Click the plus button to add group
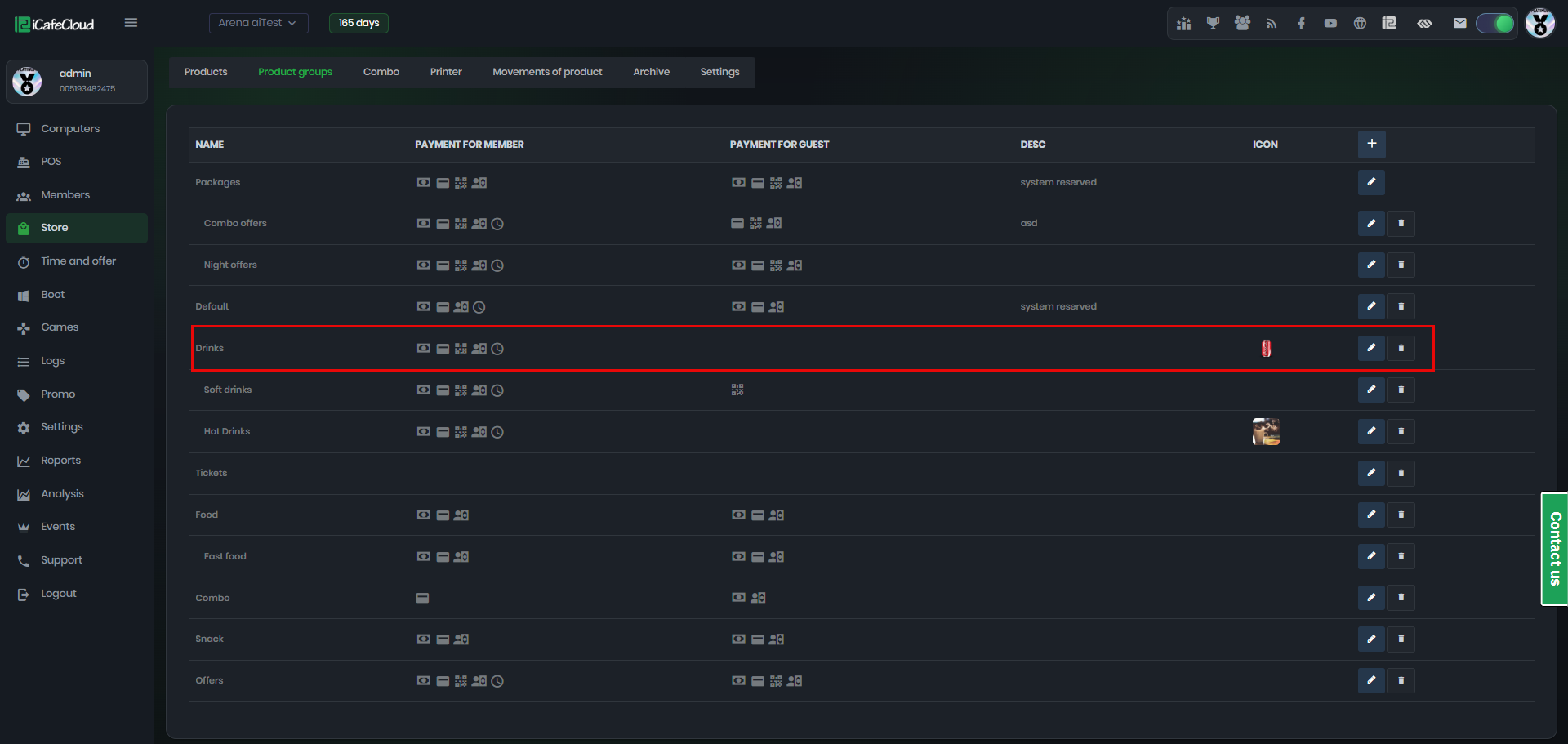1568x744 pixels. [1371, 144]
